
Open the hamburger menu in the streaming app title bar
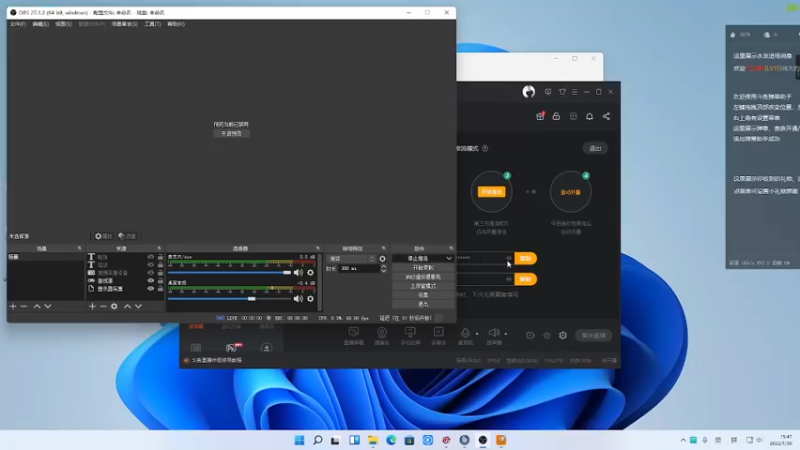574,92
